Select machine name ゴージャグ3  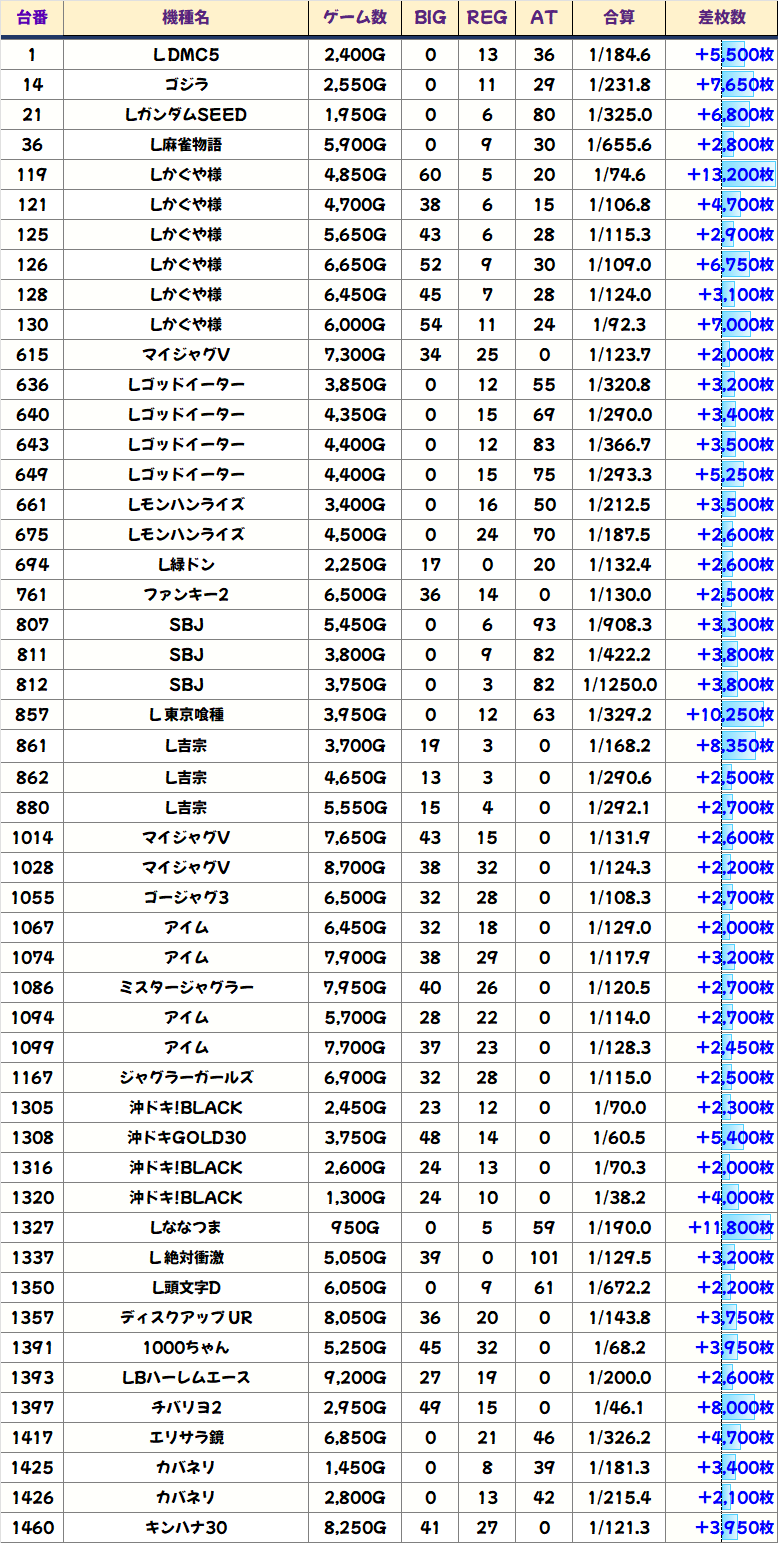coord(186,897)
